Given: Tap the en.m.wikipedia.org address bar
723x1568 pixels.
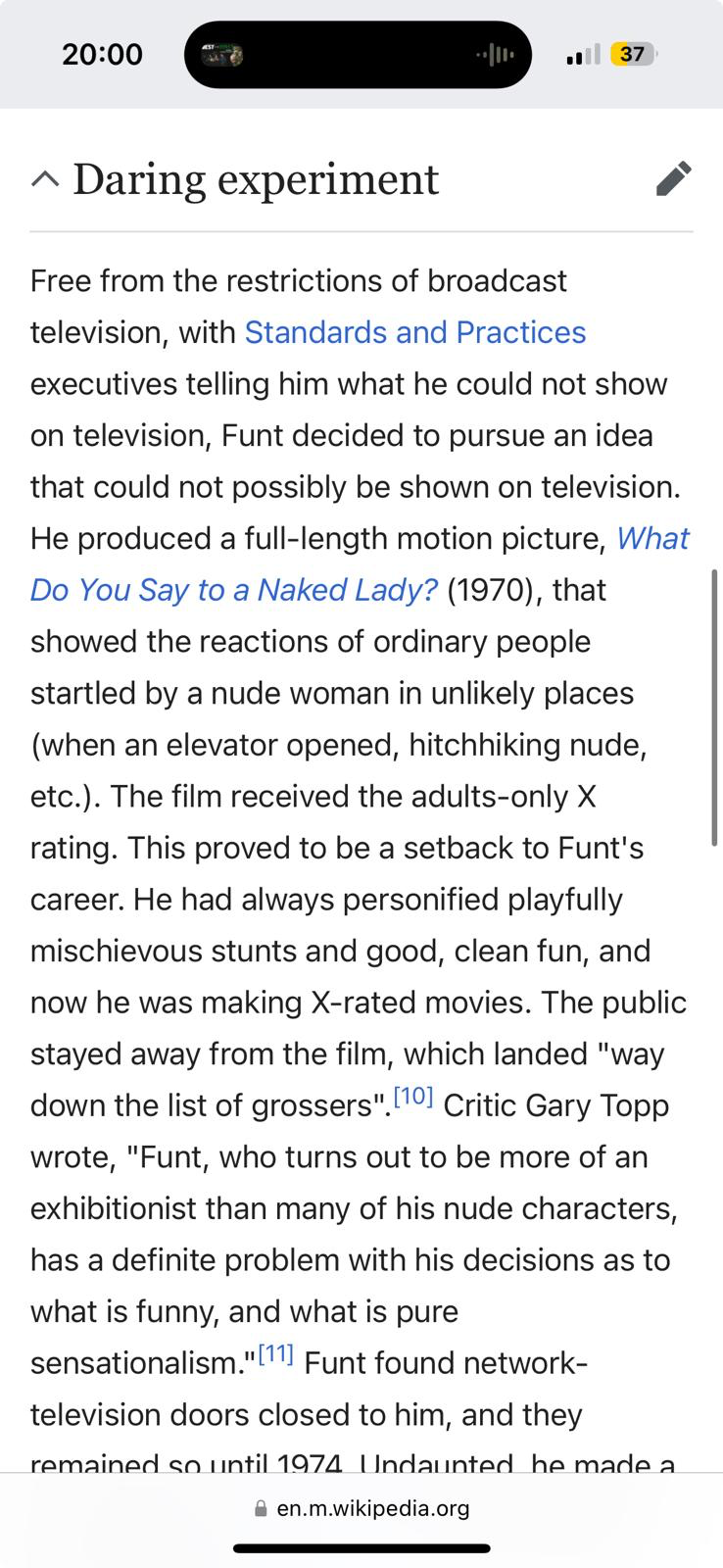Looking at the screenshot, I should pos(361,1507).
